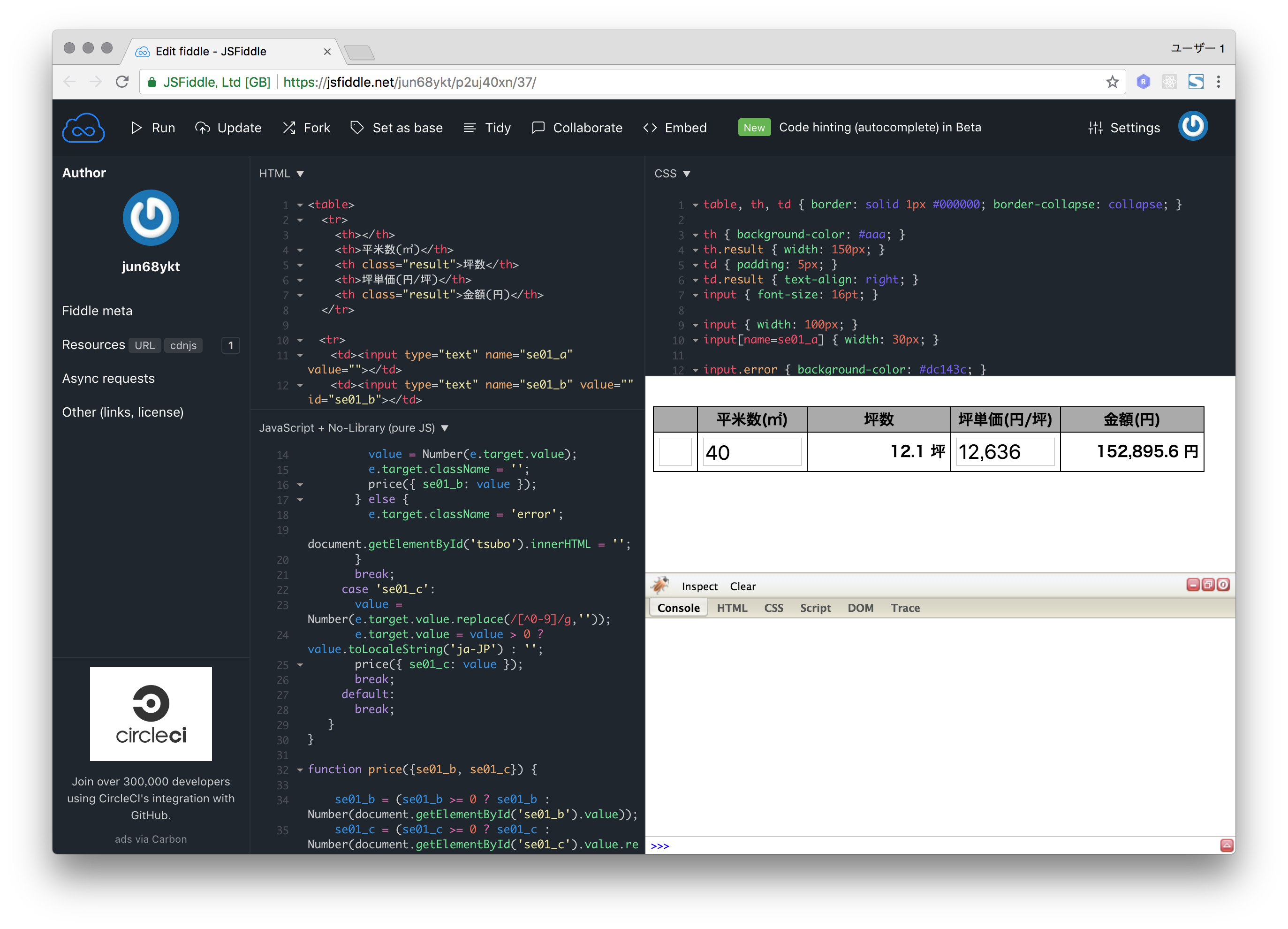
Task: Click the URL resources toggle
Action: click(144, 345)
